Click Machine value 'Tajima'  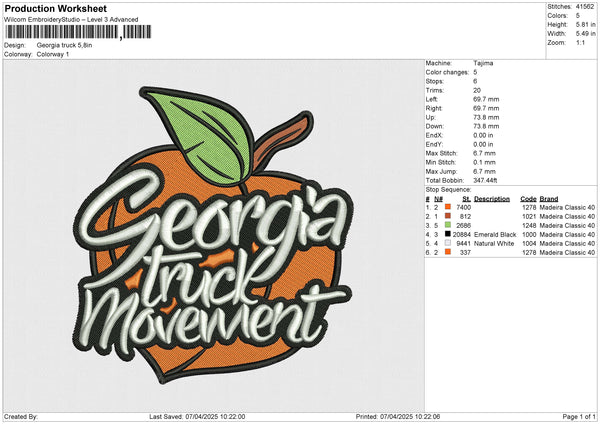(x=483, y=63)
